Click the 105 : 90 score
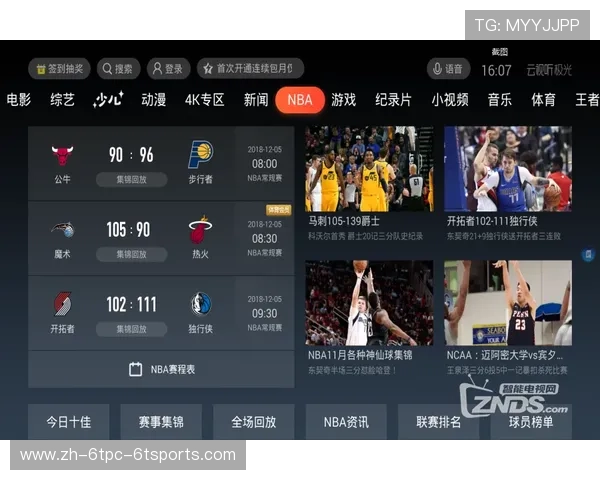Viewport: 600px width, 480px height. 129,230
